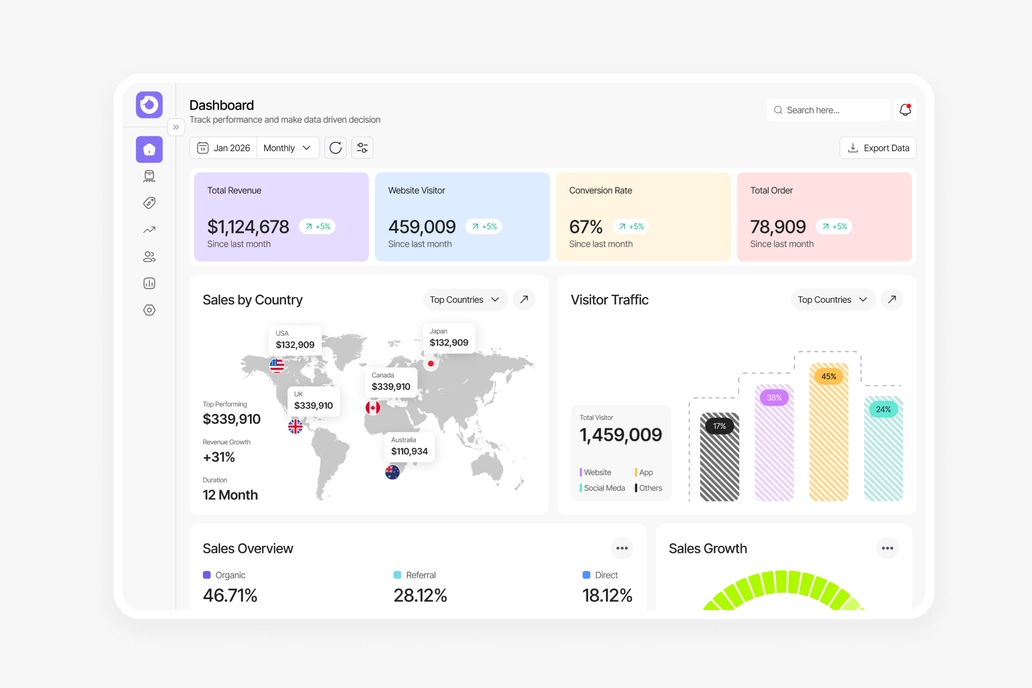Click the home icon in sidebar
Image resolution: width=1032 pixels, height=688 pixels.
coord(149,149)
